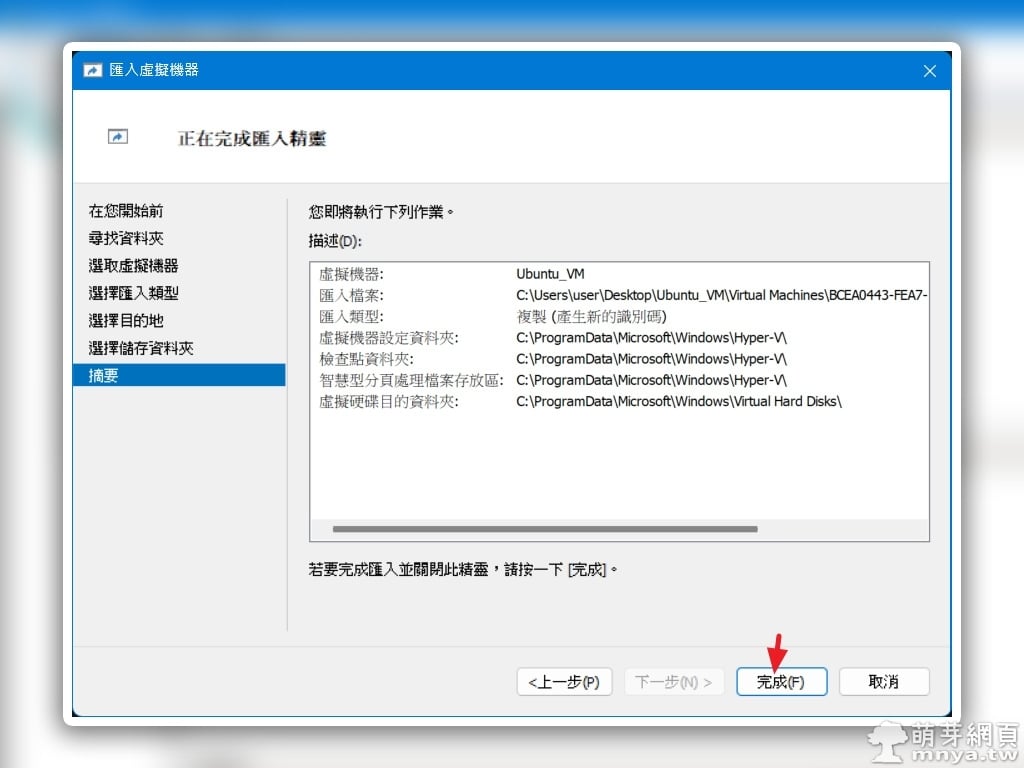Select the highlighted 摘要 step
This screenshot has width=1024, height=768.
[104, 376]
